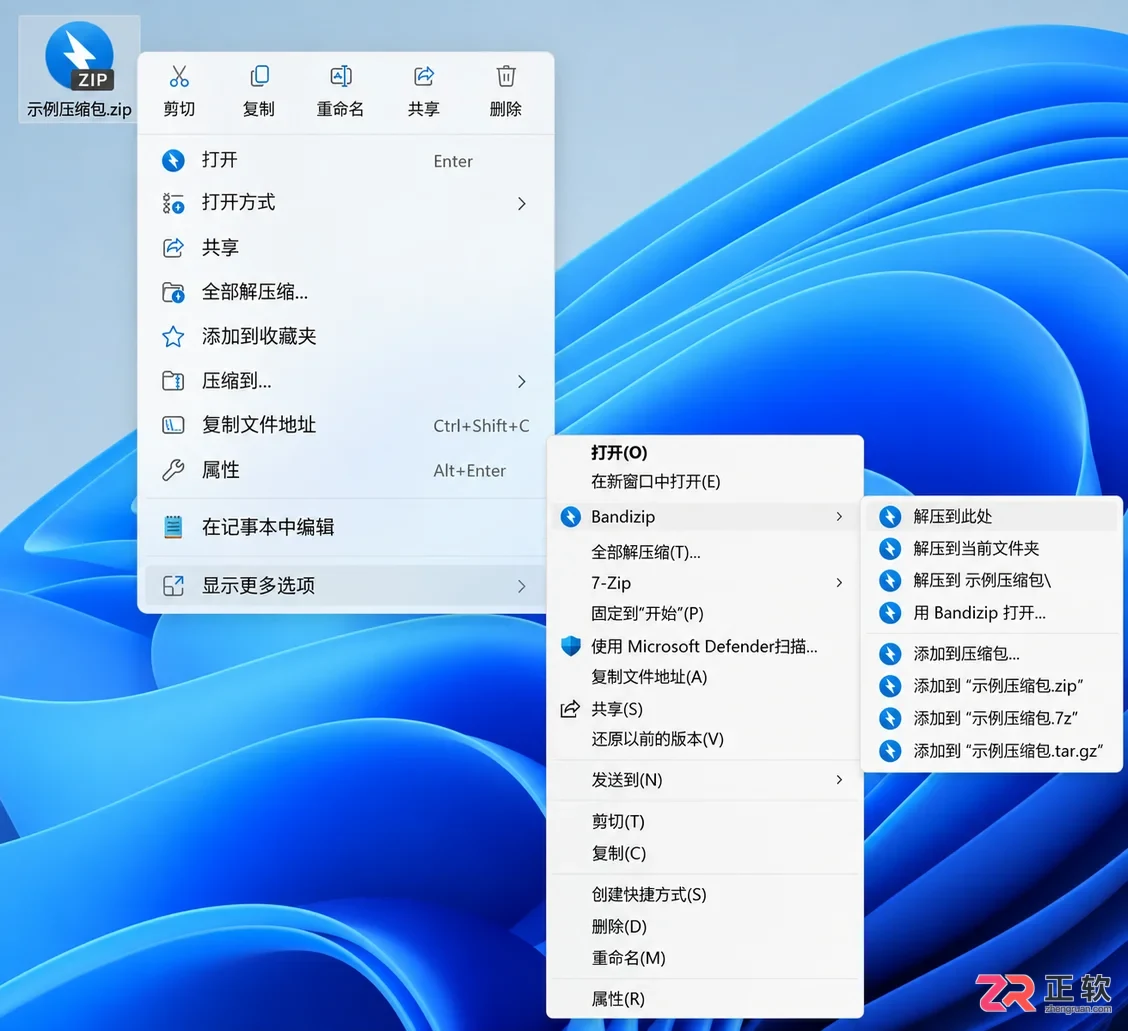This screenshot has width=1128, height=1031.
Task: Click the icon beside 解压到 示例压缩包\
Action: coord(891,580)
